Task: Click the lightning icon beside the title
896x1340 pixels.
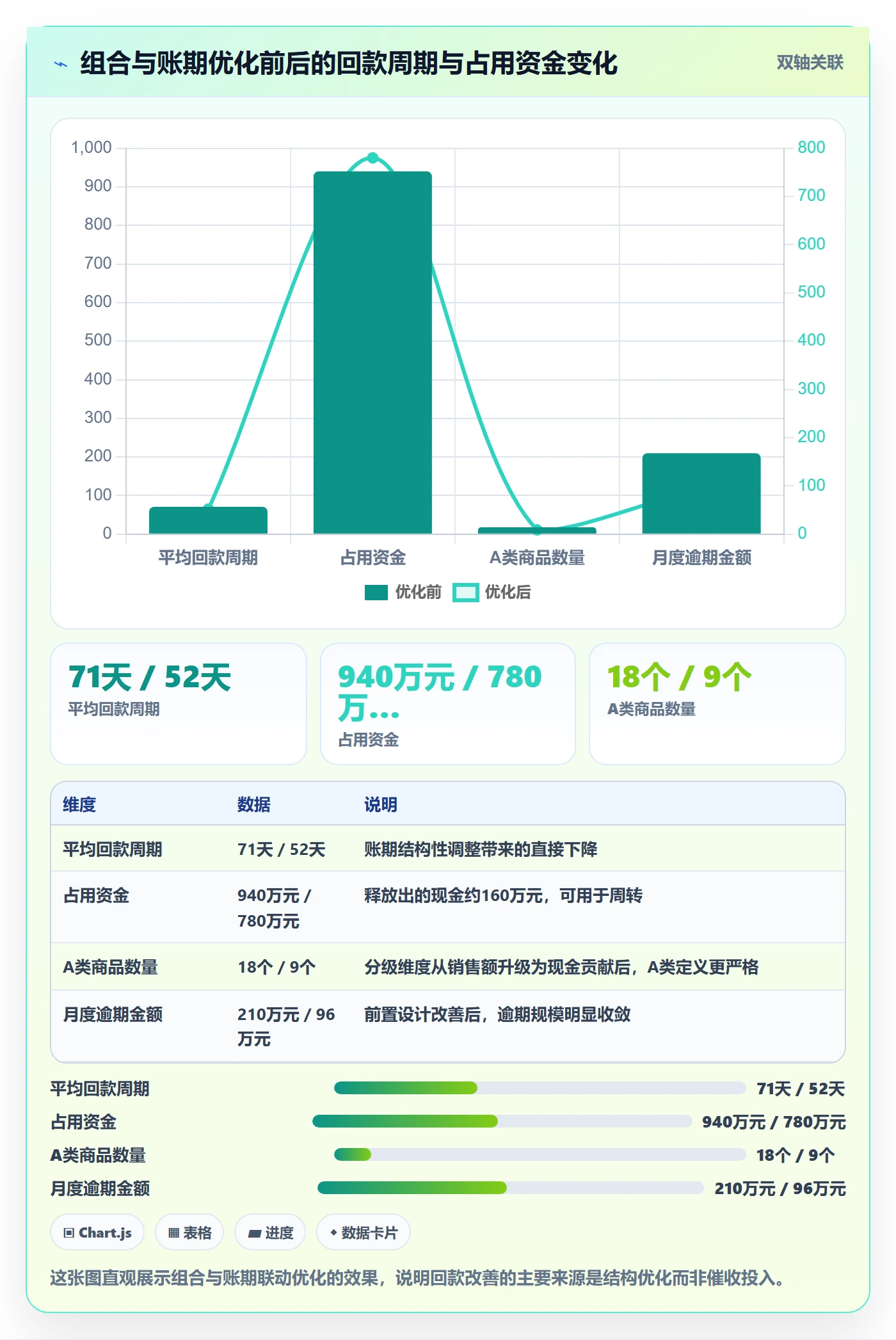Action: [61, 64]
